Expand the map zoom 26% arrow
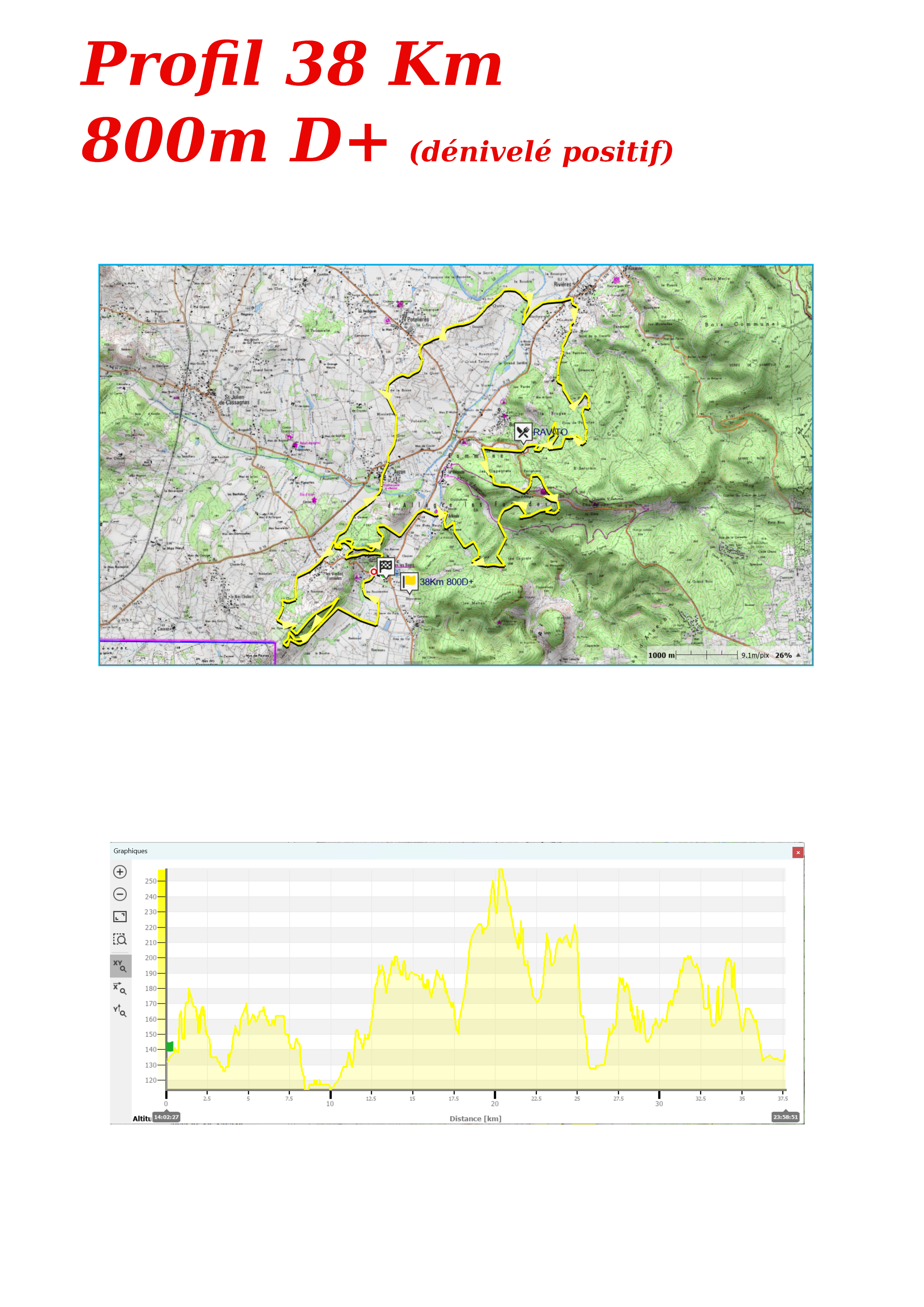 click(798, 655)
